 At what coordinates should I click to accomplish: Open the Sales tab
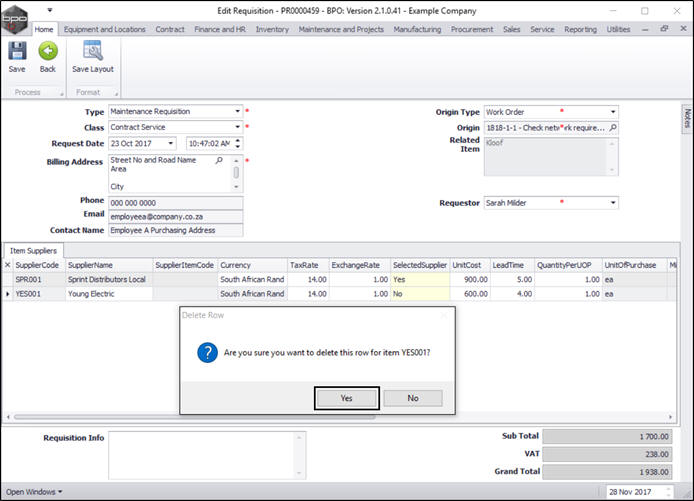pos(512,29)
